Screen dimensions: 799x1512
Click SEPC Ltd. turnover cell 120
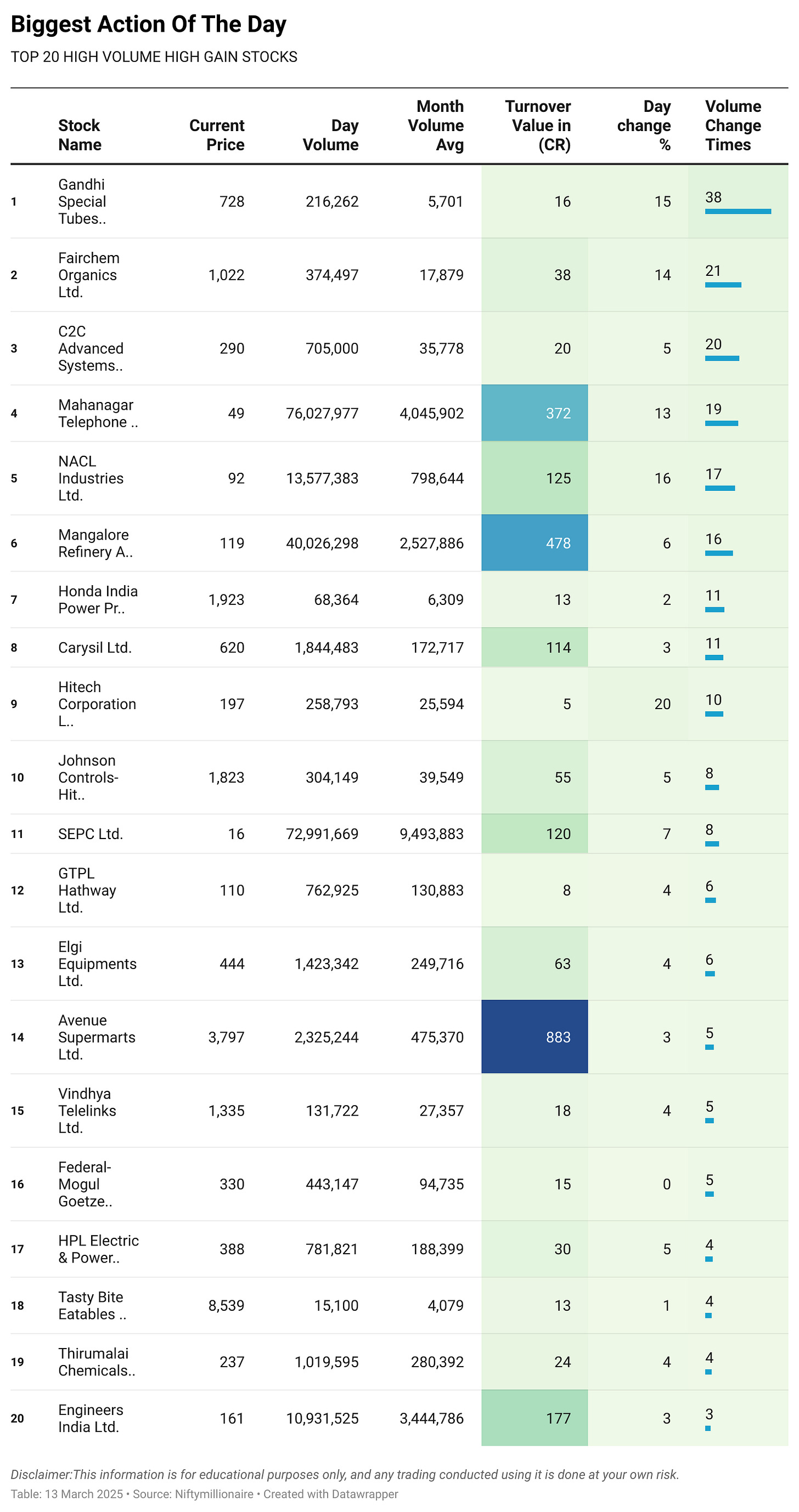click(x=534, y=834)
